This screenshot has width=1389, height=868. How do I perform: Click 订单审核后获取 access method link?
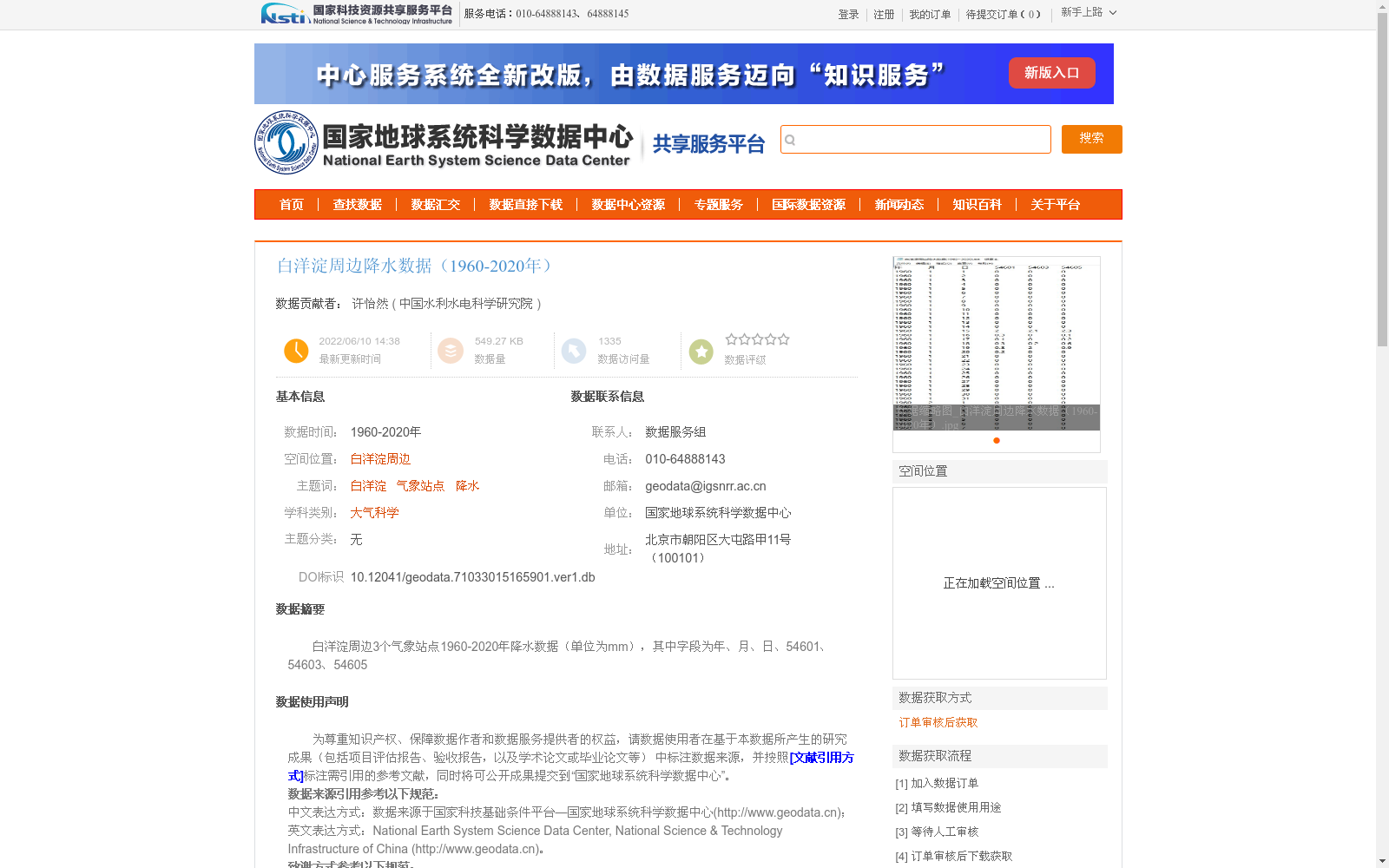pyautogui.click(x=938, y=723)
